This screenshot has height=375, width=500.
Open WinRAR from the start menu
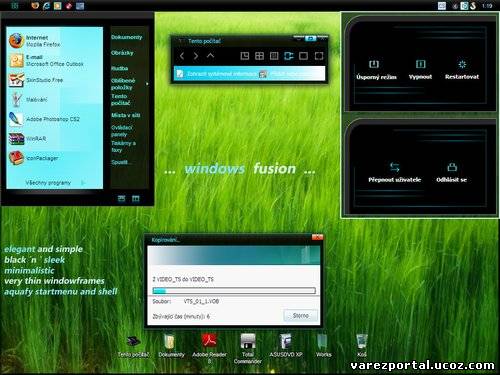point(27,139)
